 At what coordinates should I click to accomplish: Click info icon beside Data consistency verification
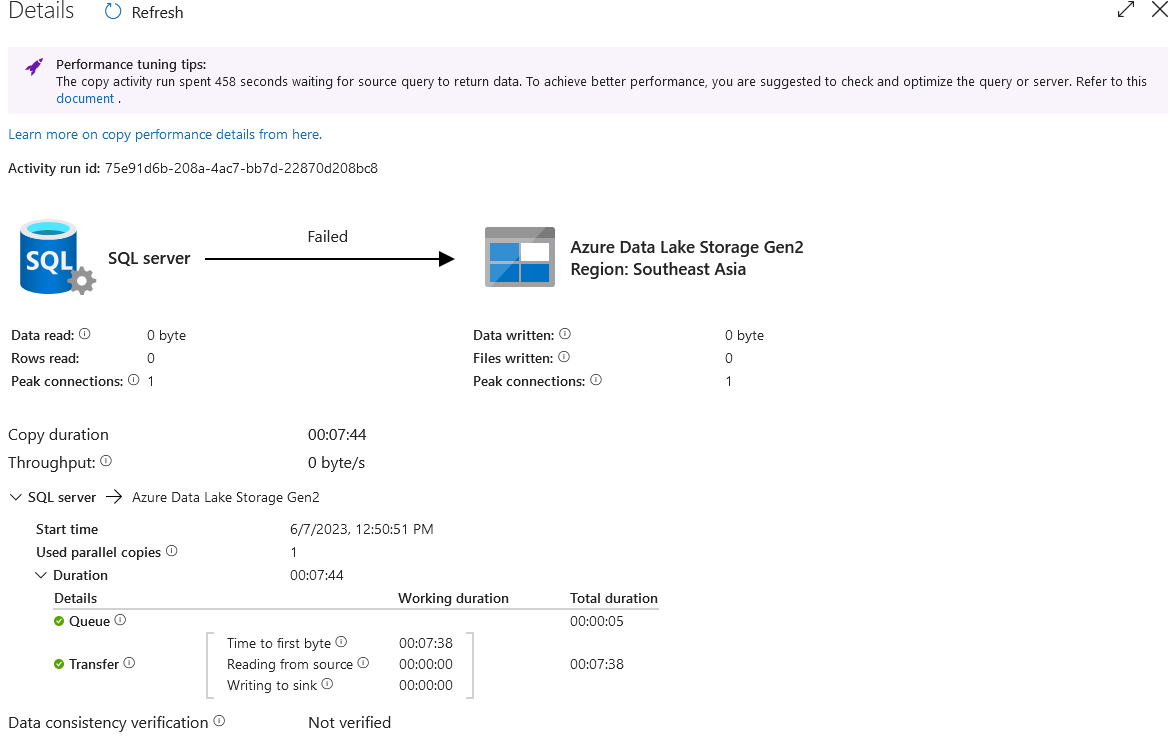click(219, 721)
